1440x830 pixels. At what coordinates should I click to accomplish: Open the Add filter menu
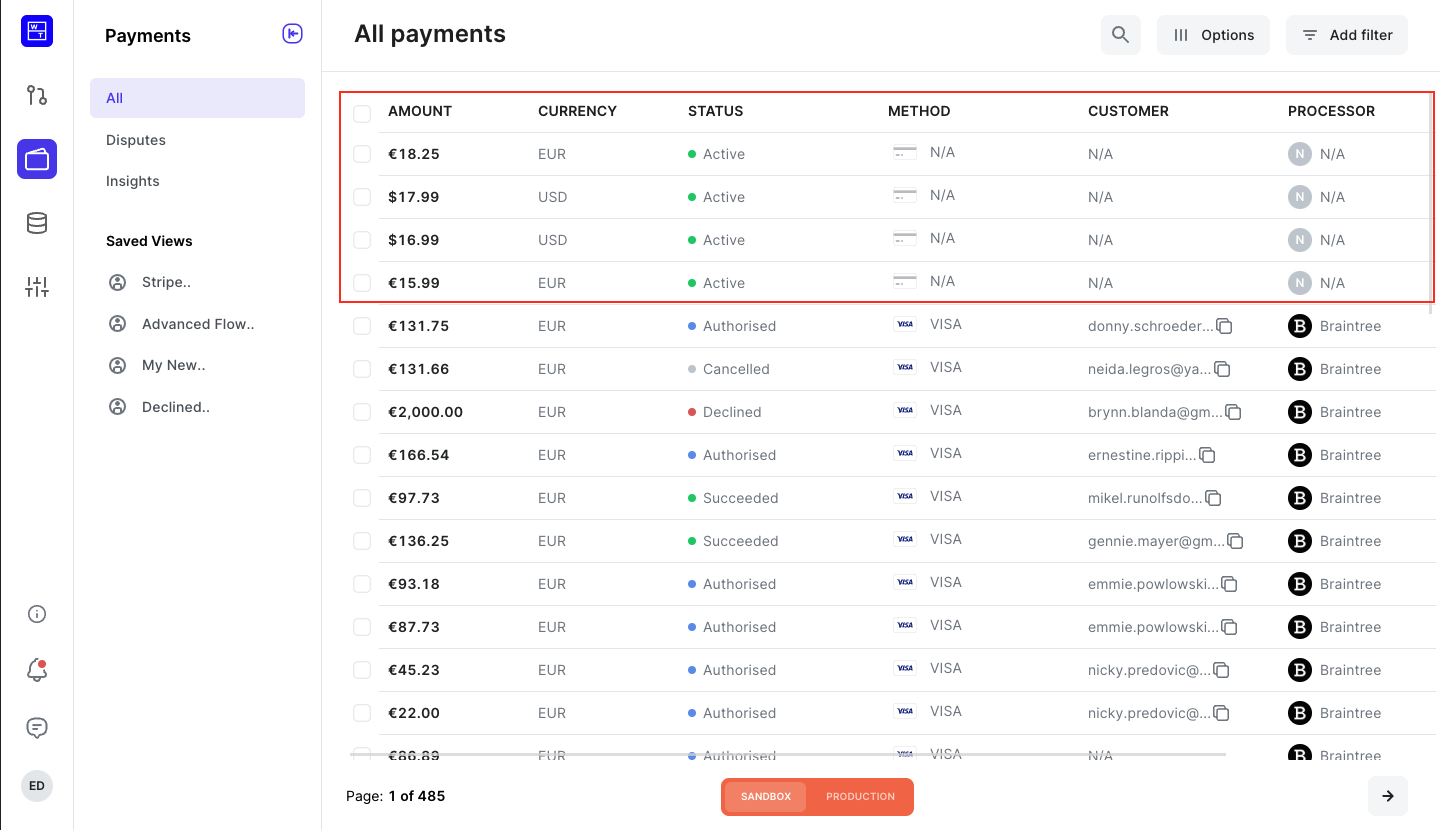[x=1346, y=35]
